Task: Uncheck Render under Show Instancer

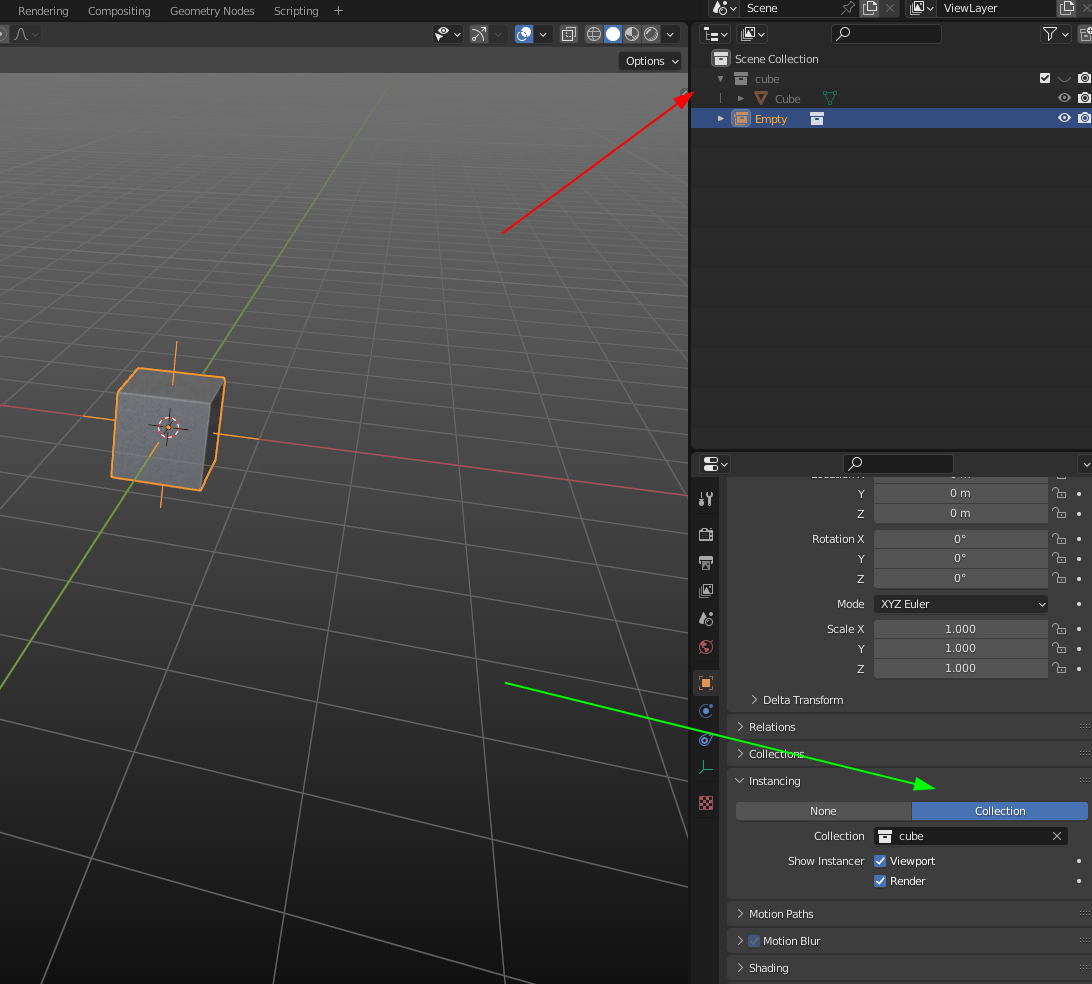Action: pyautogui.click(x=880, y=881)
